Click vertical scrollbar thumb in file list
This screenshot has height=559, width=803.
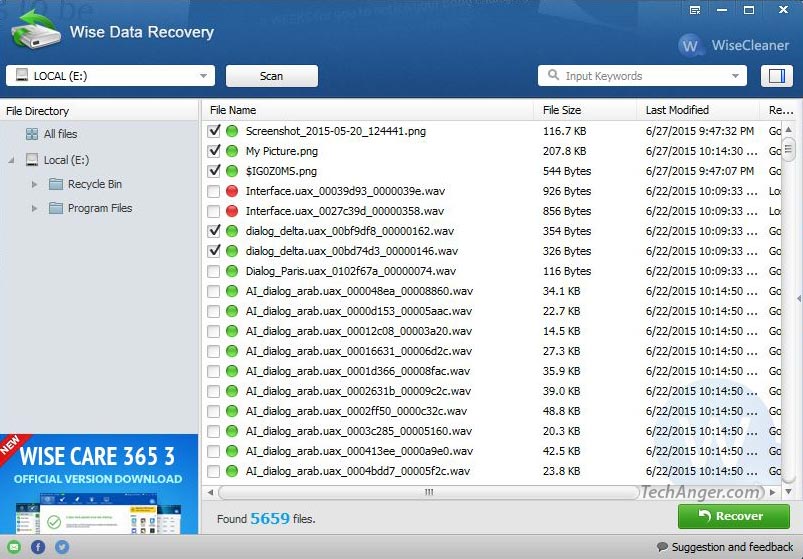789,151
